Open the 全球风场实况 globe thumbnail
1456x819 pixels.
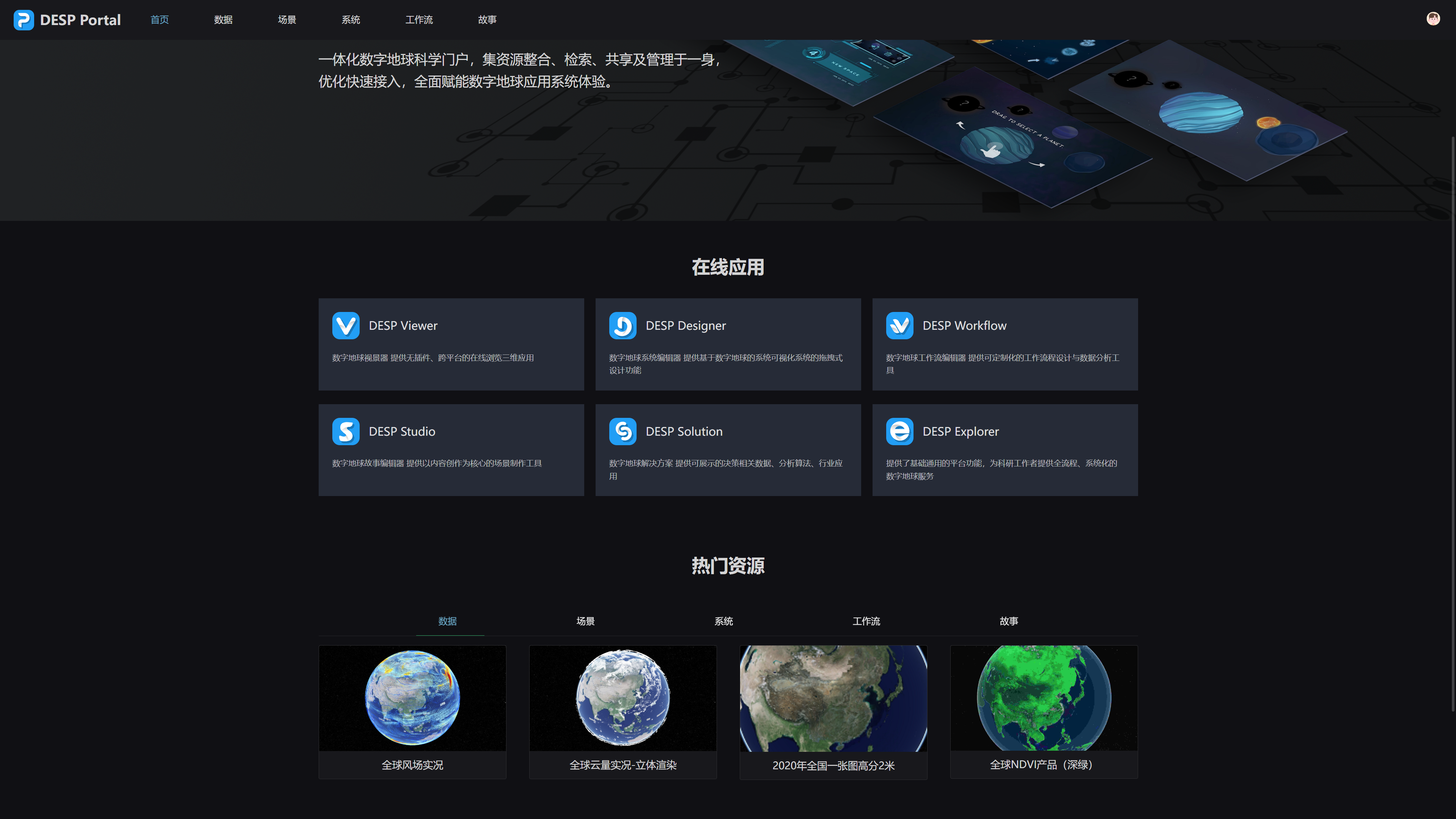(x=412, y=698)
